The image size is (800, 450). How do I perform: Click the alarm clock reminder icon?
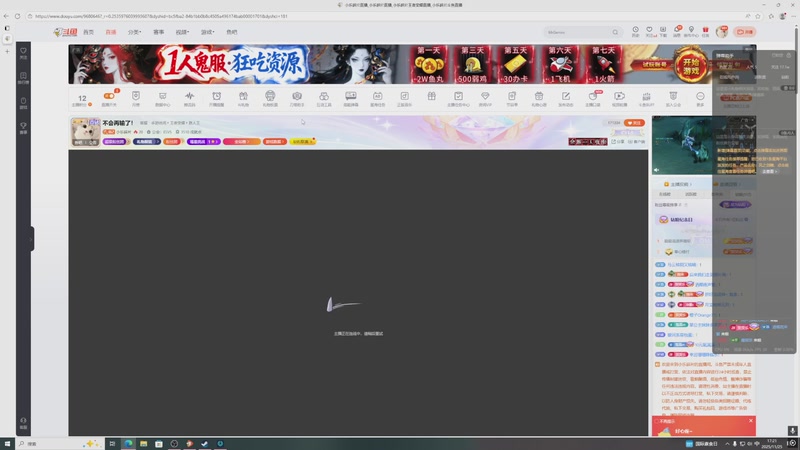tap(216, 98)
